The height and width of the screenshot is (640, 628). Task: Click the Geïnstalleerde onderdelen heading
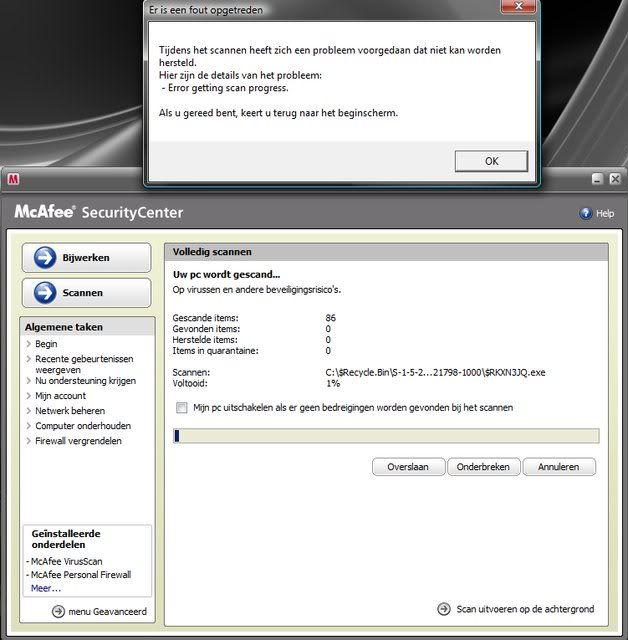point(66,539)
